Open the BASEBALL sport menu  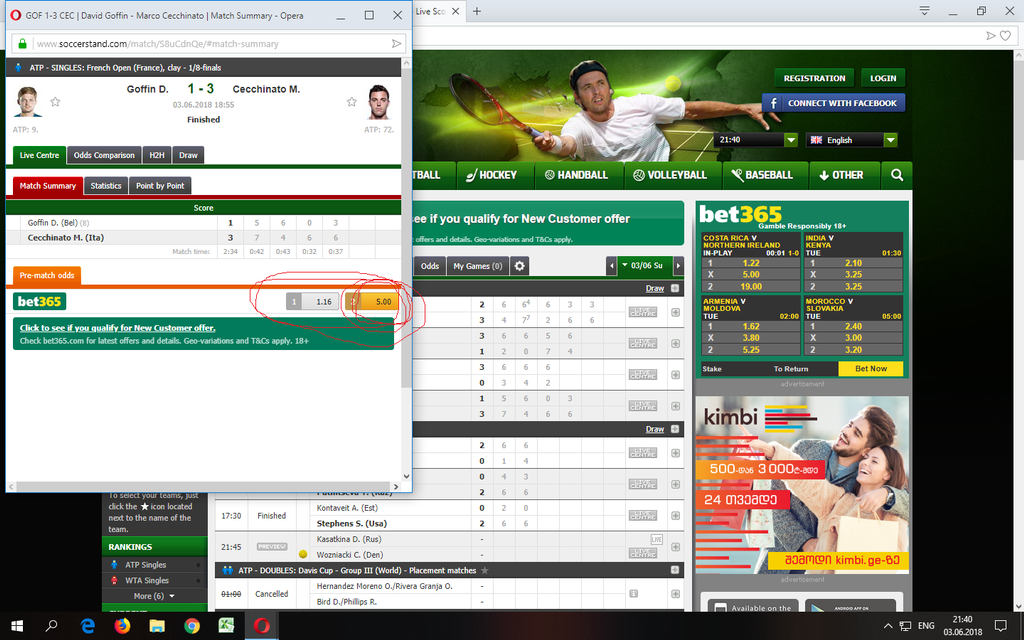pos(762,175)
